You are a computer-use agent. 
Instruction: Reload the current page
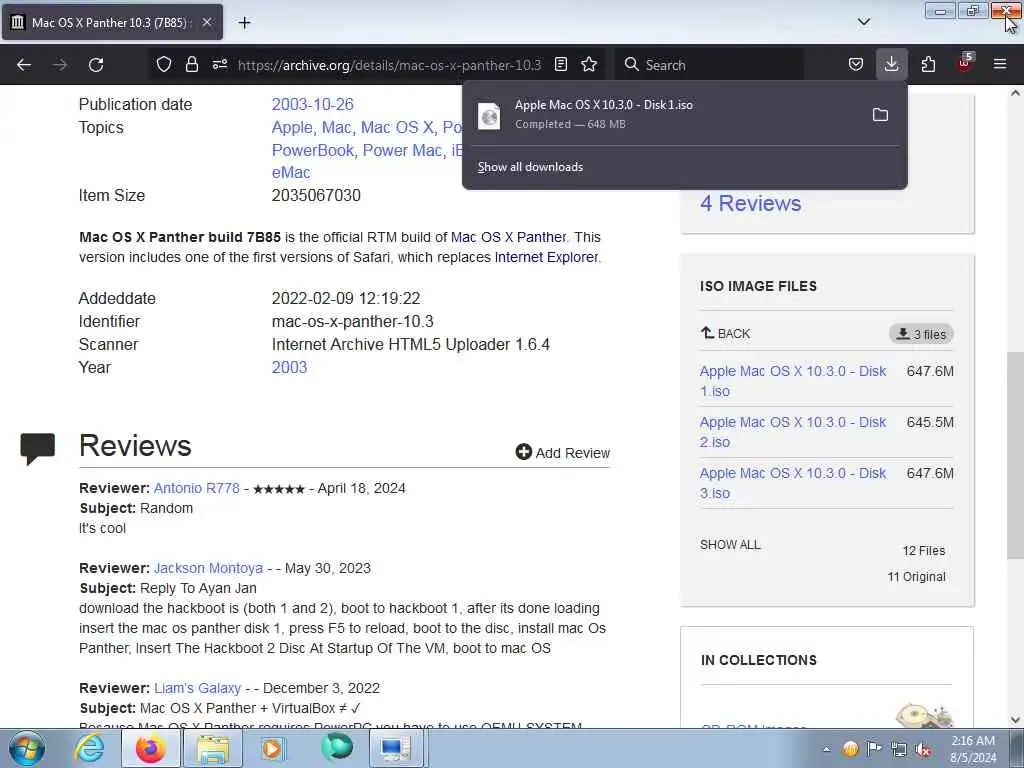[x=96, y=65]
